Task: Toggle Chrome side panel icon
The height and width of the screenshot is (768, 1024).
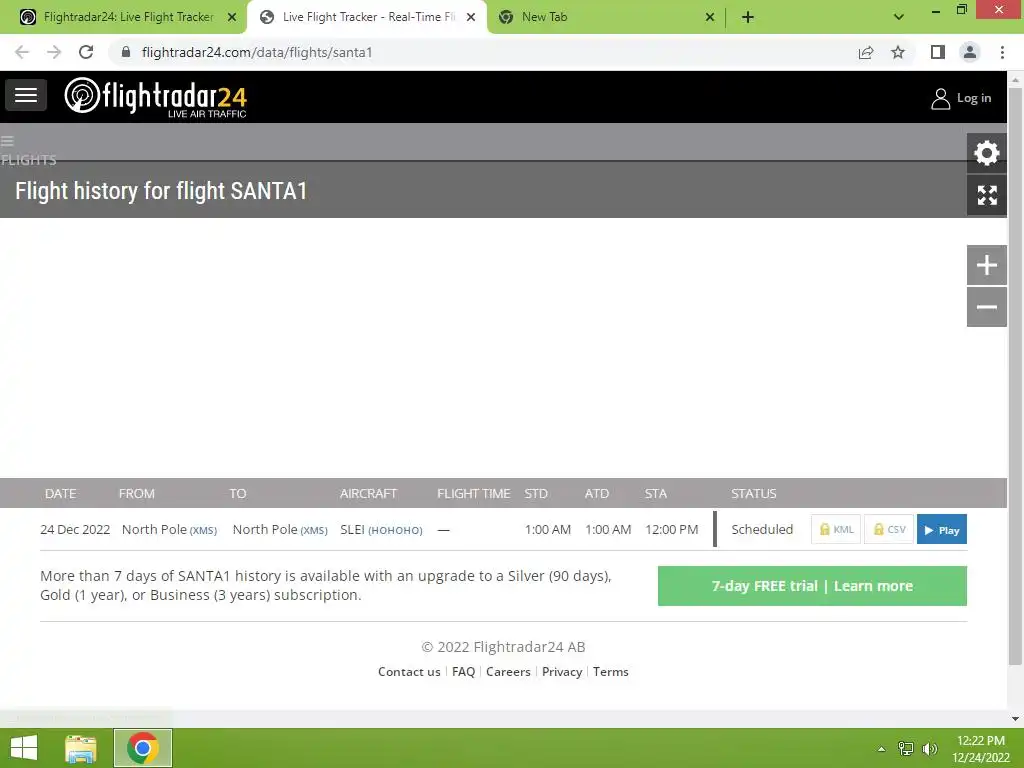Action: (x=938, y=52)
